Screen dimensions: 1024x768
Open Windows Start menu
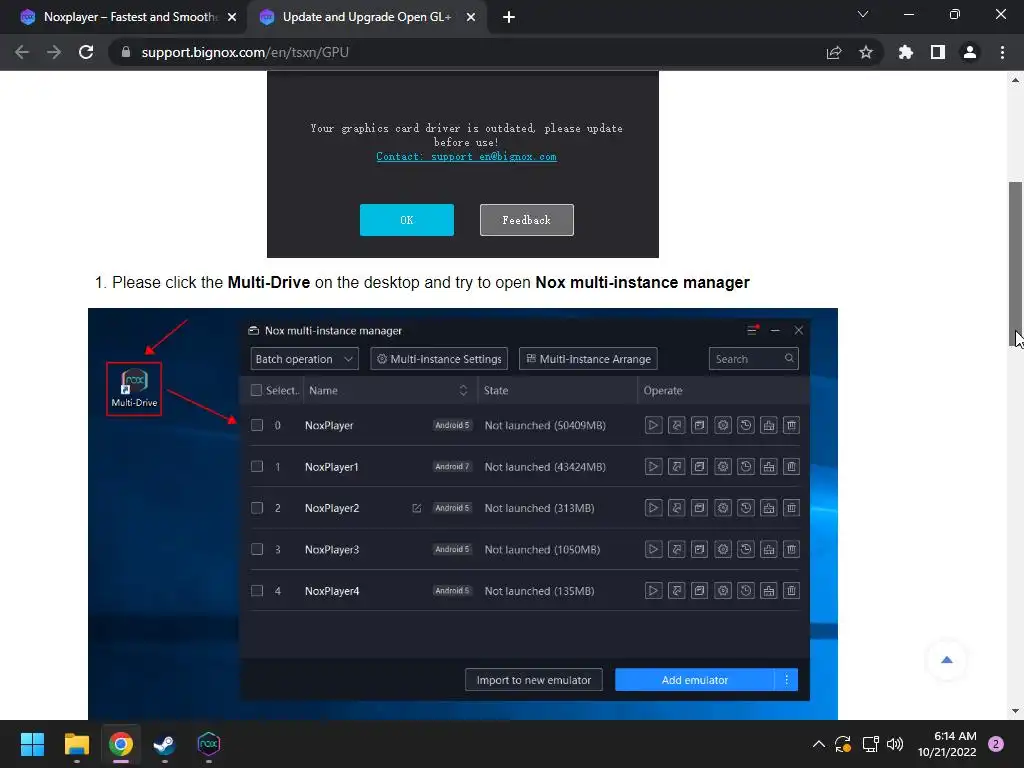click(32, 744)
